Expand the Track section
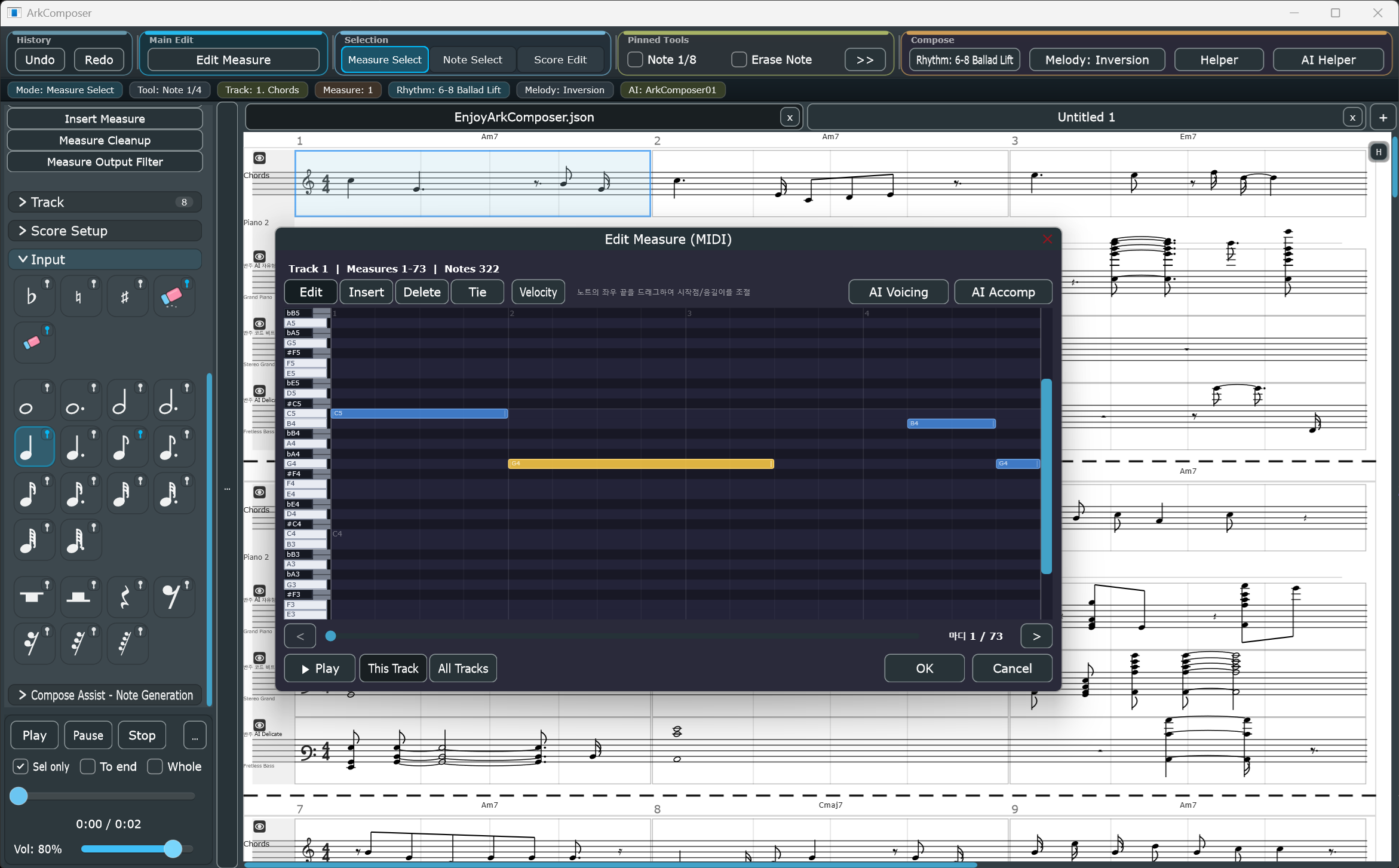The image size is (1399, 868). pyautogui.click(x=105, y=202)
